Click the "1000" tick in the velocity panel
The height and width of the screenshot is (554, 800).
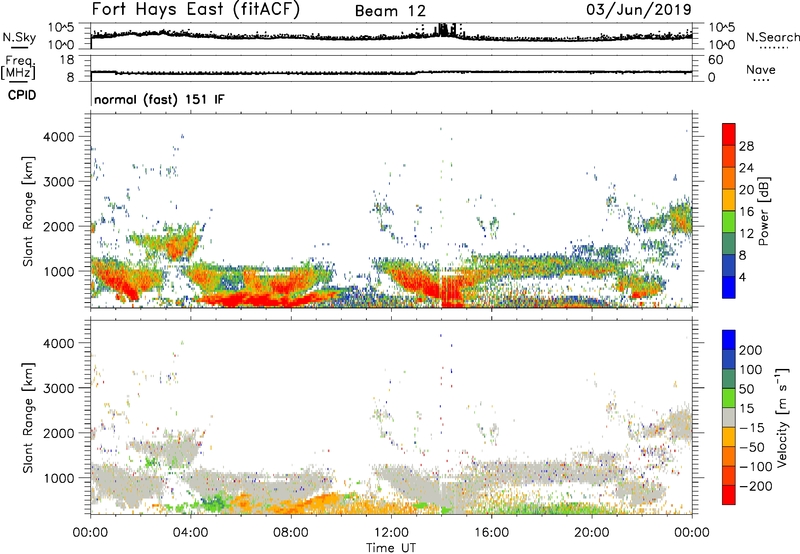58,478
